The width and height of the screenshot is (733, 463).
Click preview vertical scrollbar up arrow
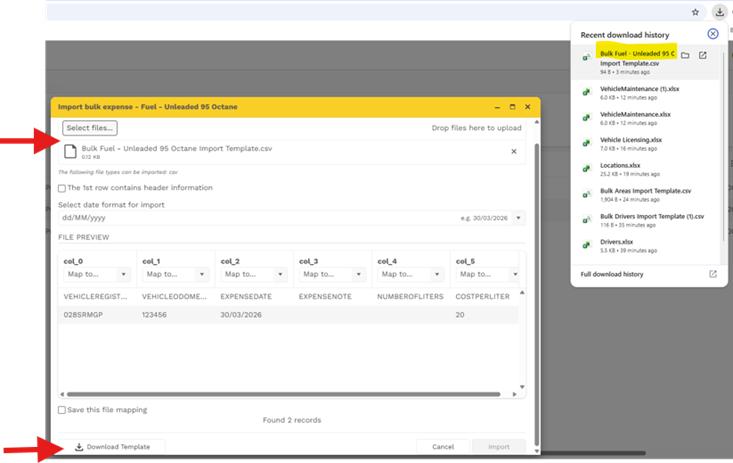point(522,292)
